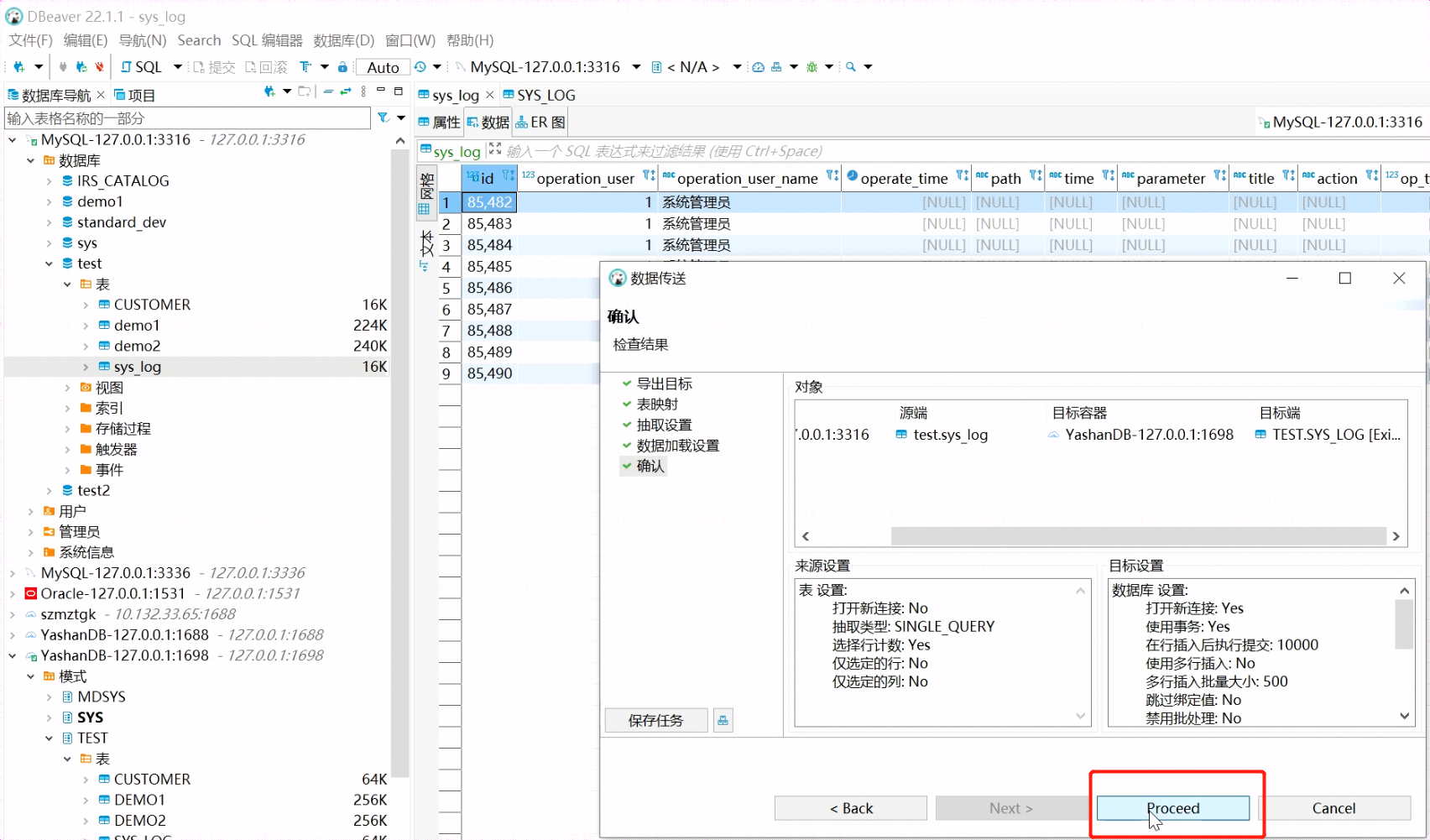Click the transaction mode icon beside rollback
This screenshot has width=1430, height=840.
pyautogui.click(x=305, y=67)
